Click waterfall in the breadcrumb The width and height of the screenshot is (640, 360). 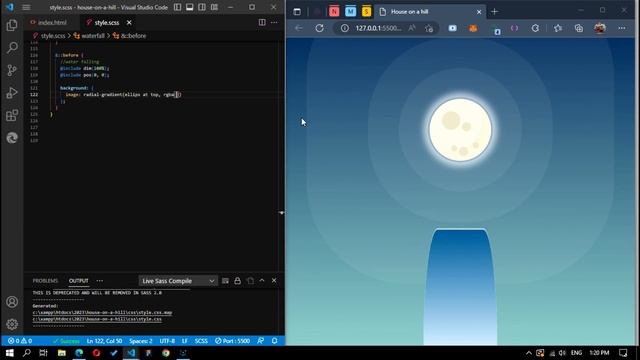[93, 36]
